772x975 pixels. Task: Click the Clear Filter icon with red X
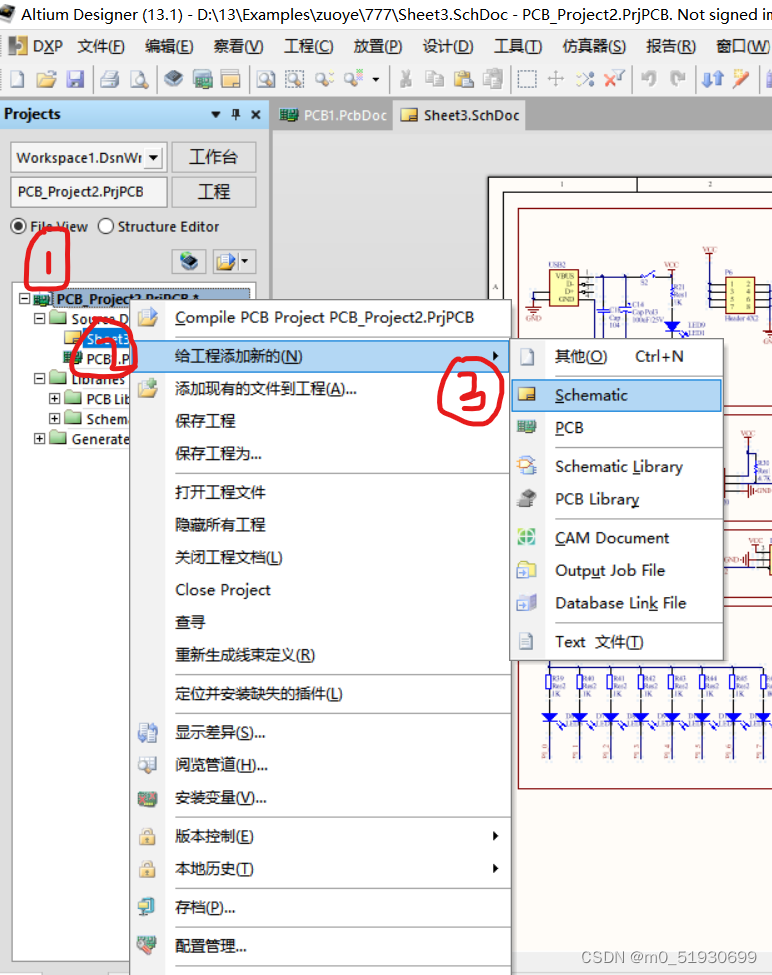[x=614, y=79]
